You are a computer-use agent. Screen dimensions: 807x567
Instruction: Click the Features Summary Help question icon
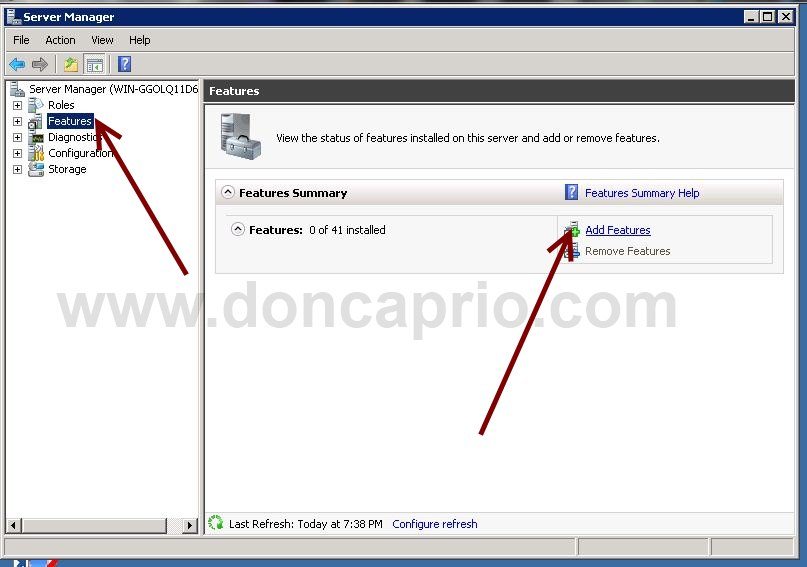click(x=571, y=192)
